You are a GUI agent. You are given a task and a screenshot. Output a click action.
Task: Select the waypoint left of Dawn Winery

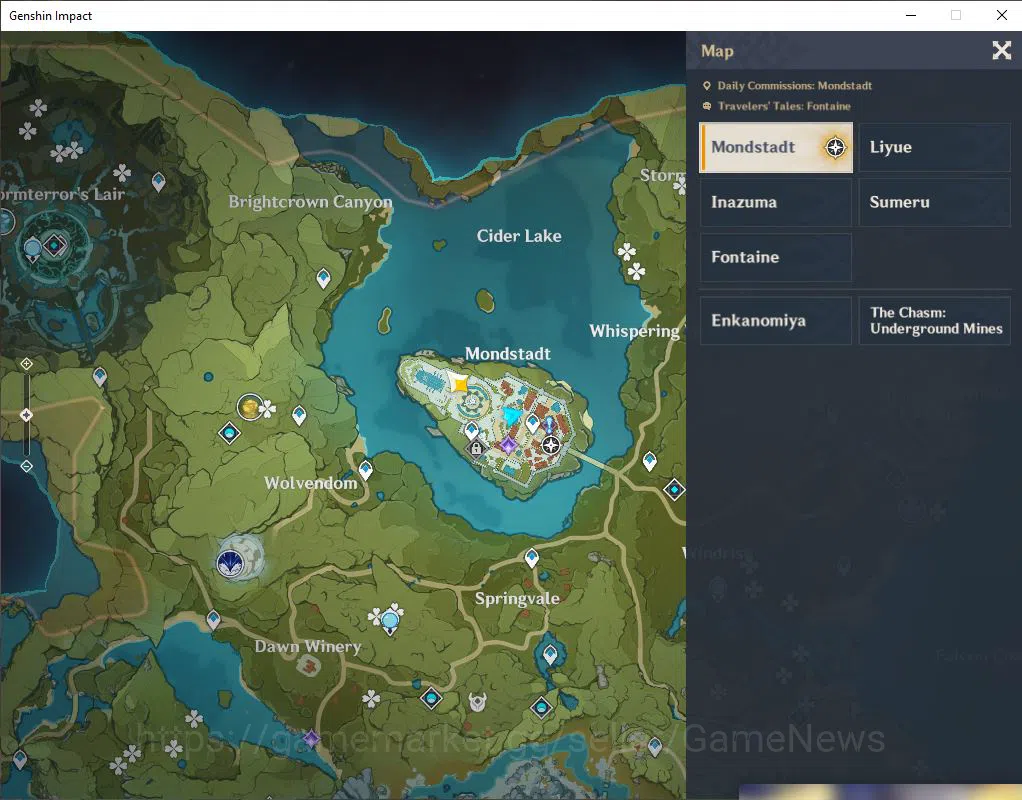pos(213,620)
